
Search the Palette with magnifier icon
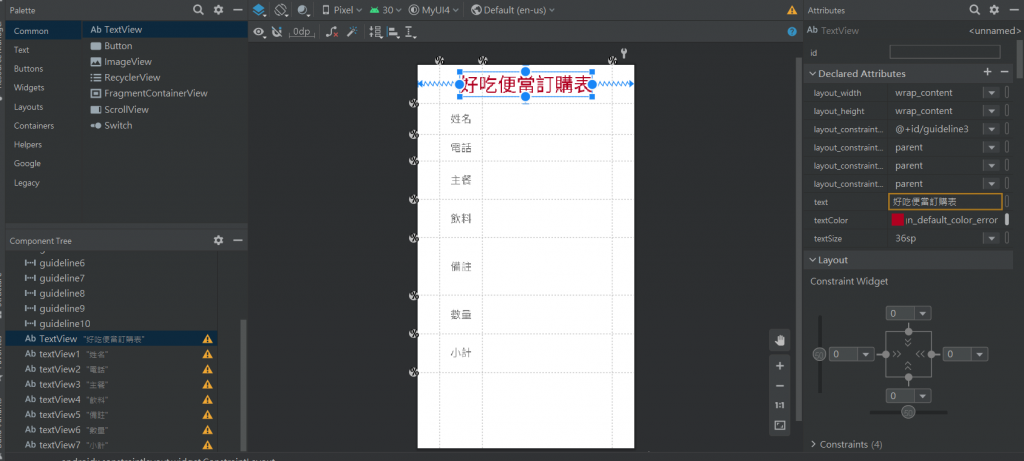pos(199,10)
